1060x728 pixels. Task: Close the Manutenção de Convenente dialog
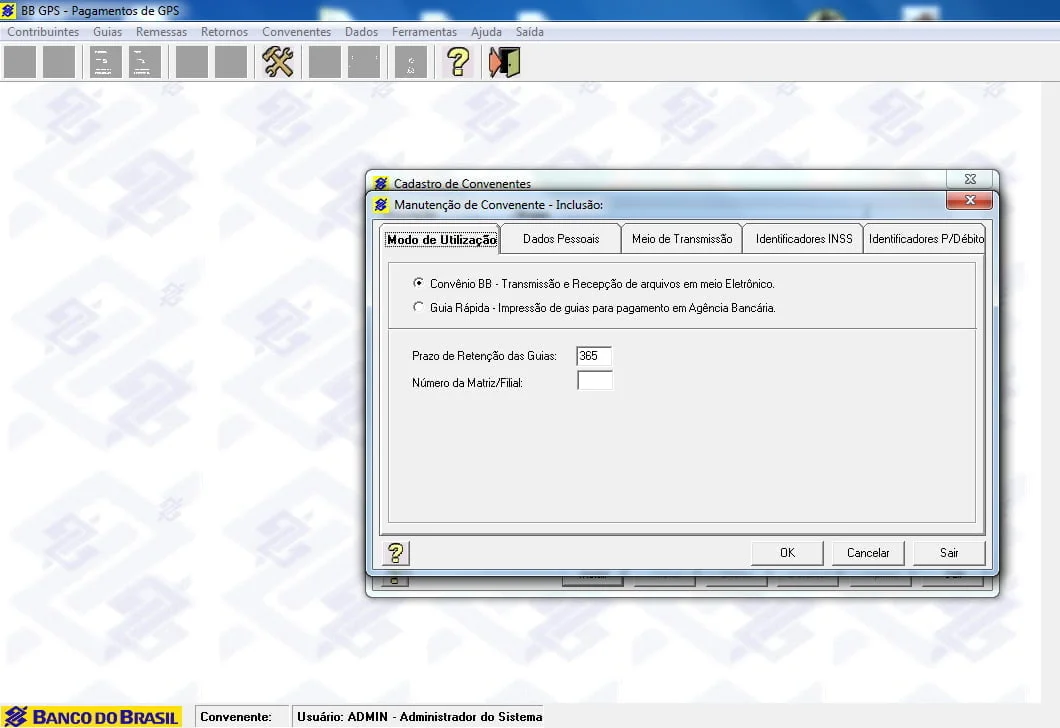969,200
